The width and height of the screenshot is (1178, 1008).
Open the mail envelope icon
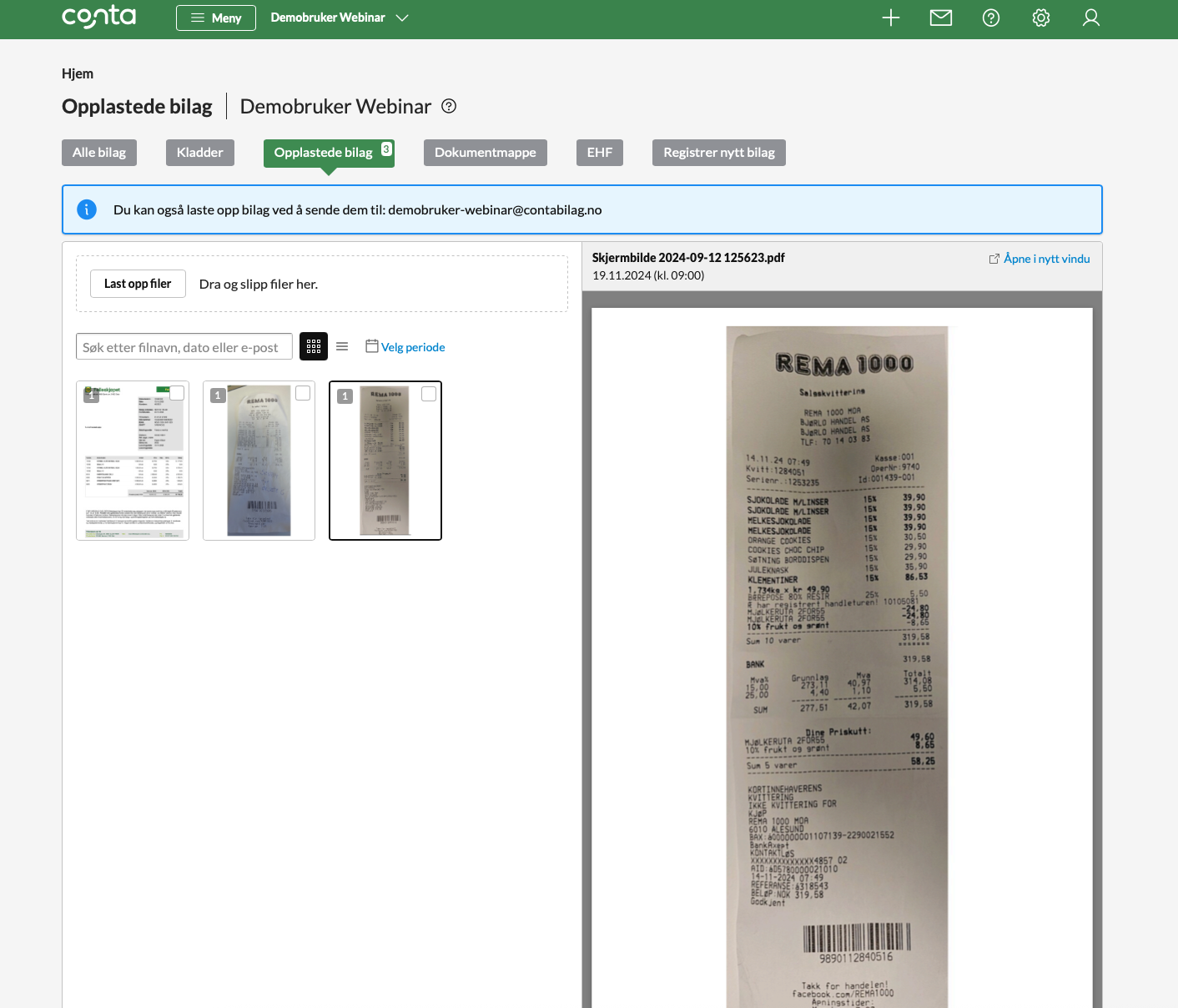tap(941, 18)
